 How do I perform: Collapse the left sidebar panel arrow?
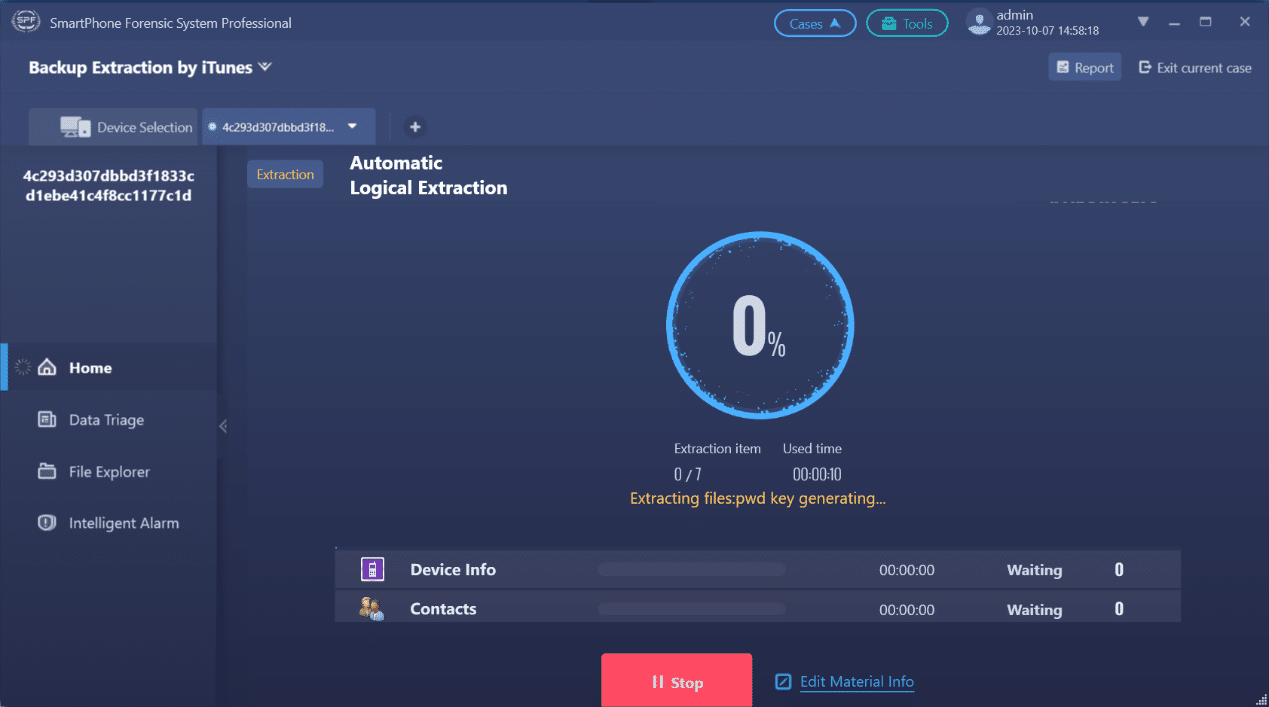coord(223,426)
